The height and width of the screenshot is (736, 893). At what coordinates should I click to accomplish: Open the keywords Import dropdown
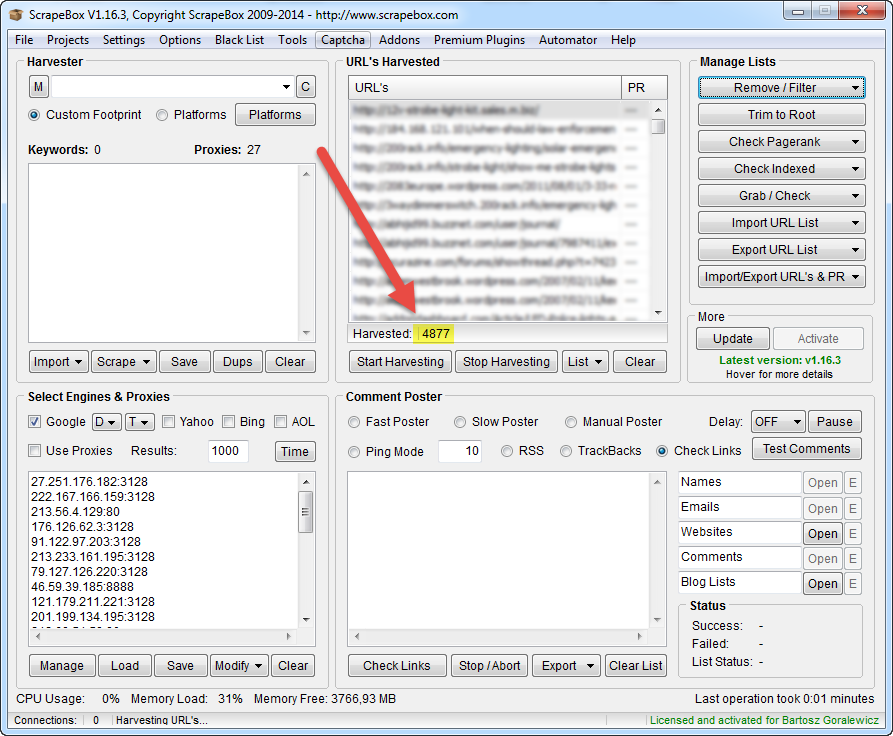59,362
